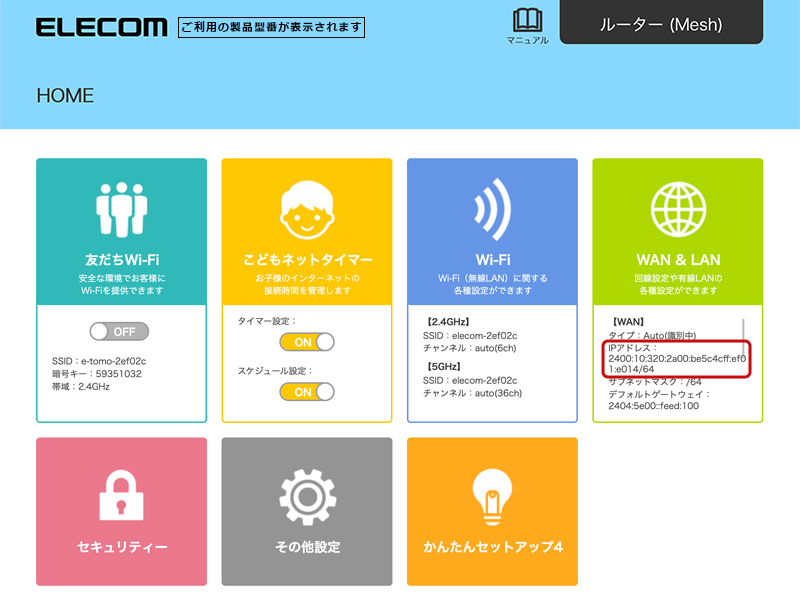Click the 帯域 2.4GHz text

coord(81,387)
